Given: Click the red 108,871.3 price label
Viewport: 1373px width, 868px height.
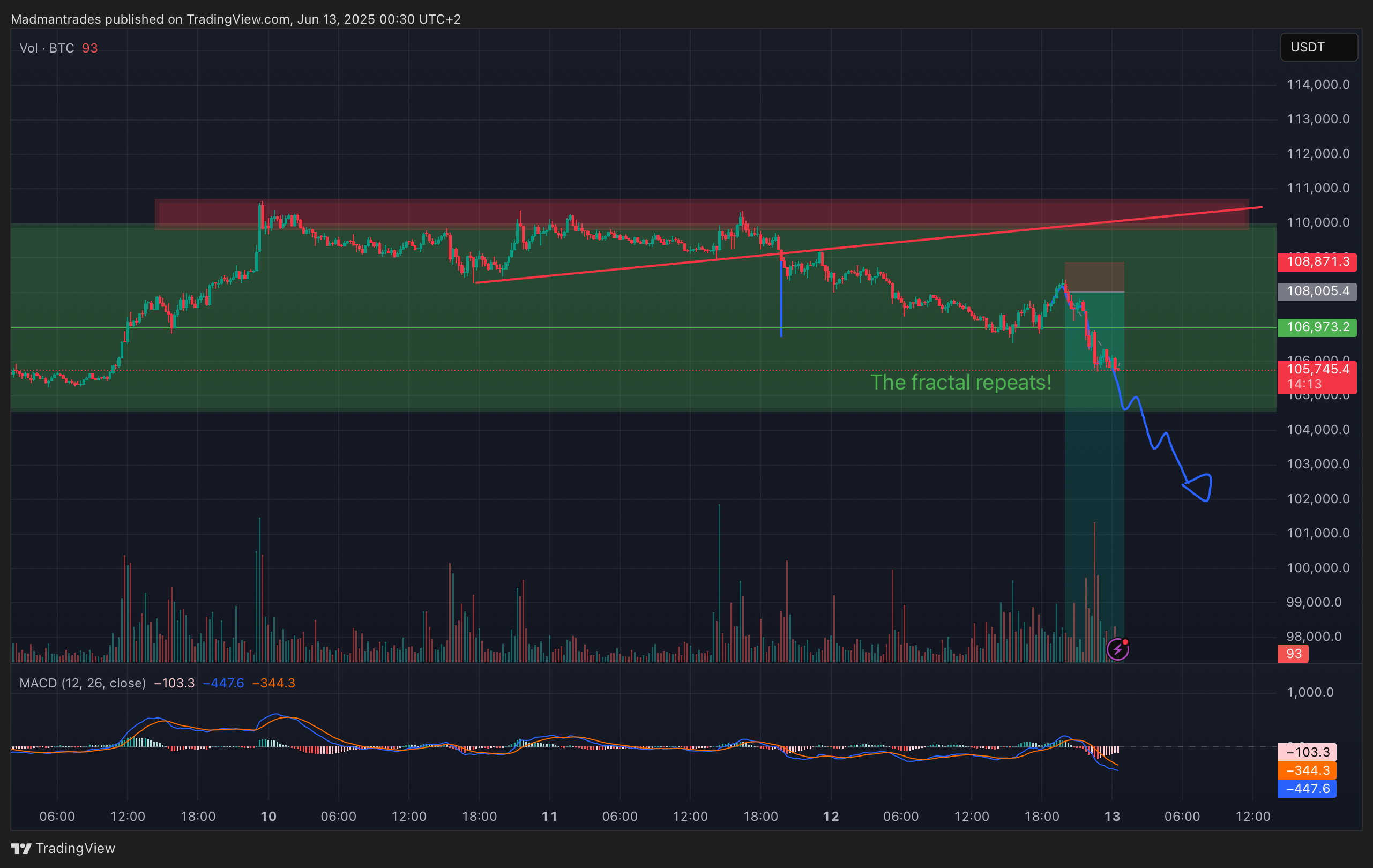Looking at the screenshot, I should click(1317, 261).
